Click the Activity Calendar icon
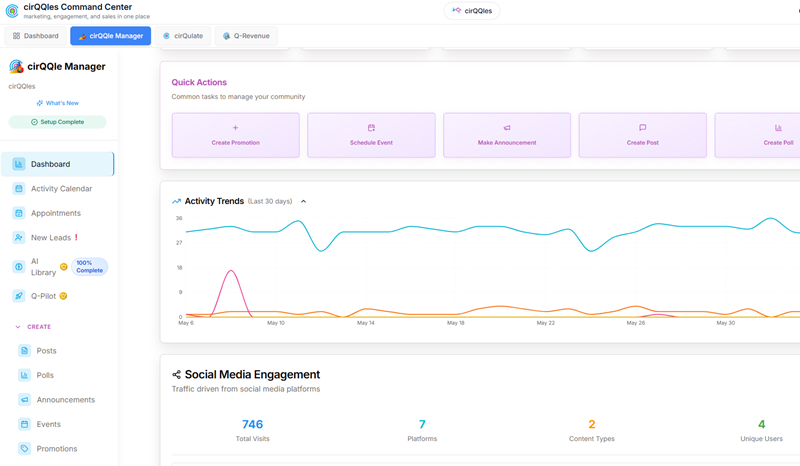800x466 pixels. (x=19, y=188)
